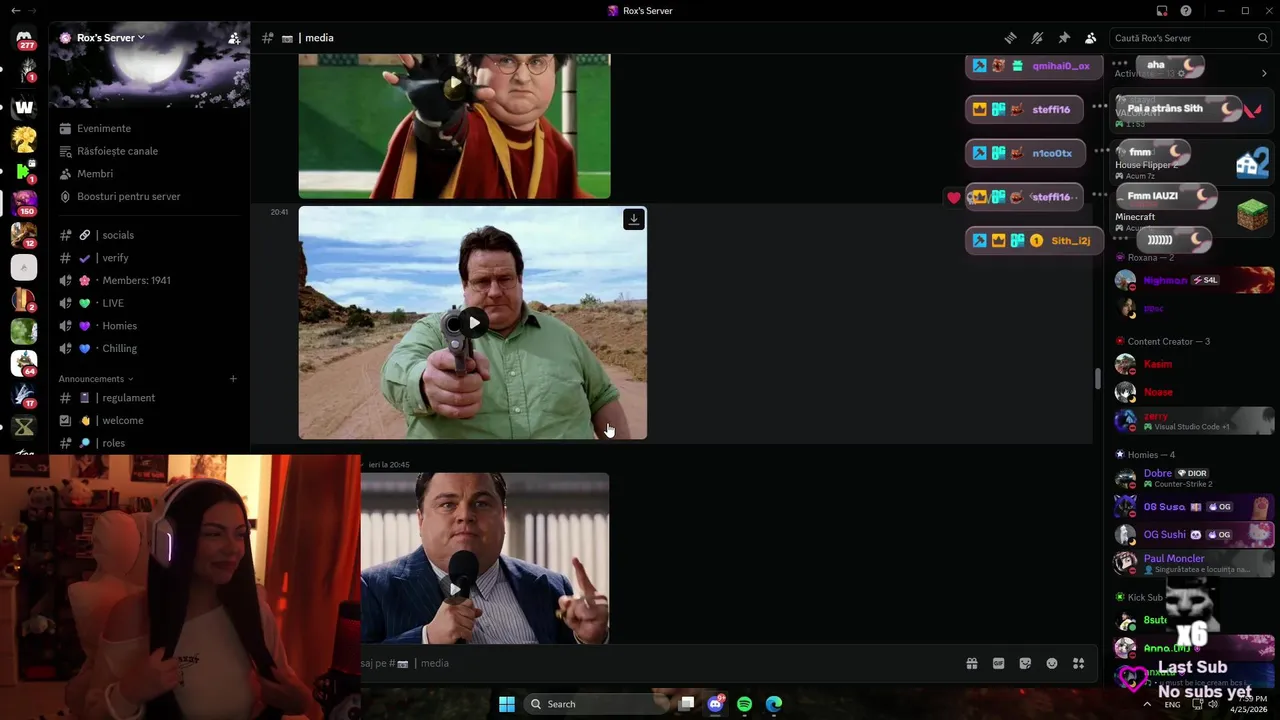1280x720 pixels.
Task: Open the yellow flower server icon
Action: (x=24, y=139)
